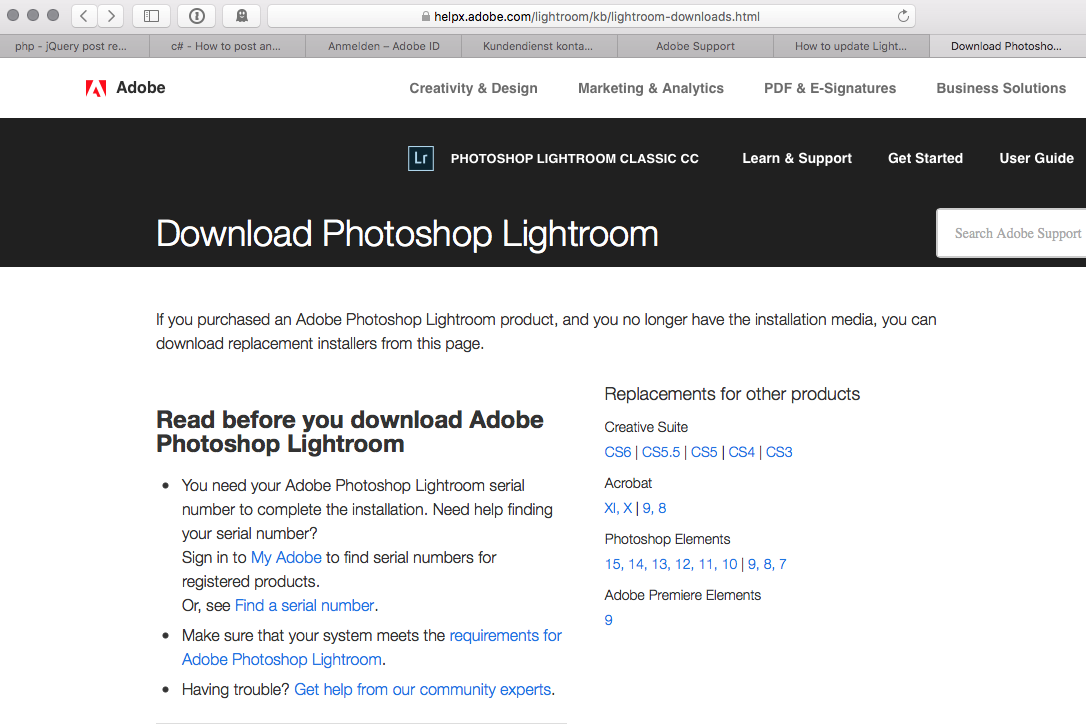Toggle the Safari sidebar icon
The width and height of the screenshot is (1086, 728).
[x=152, y=16]
